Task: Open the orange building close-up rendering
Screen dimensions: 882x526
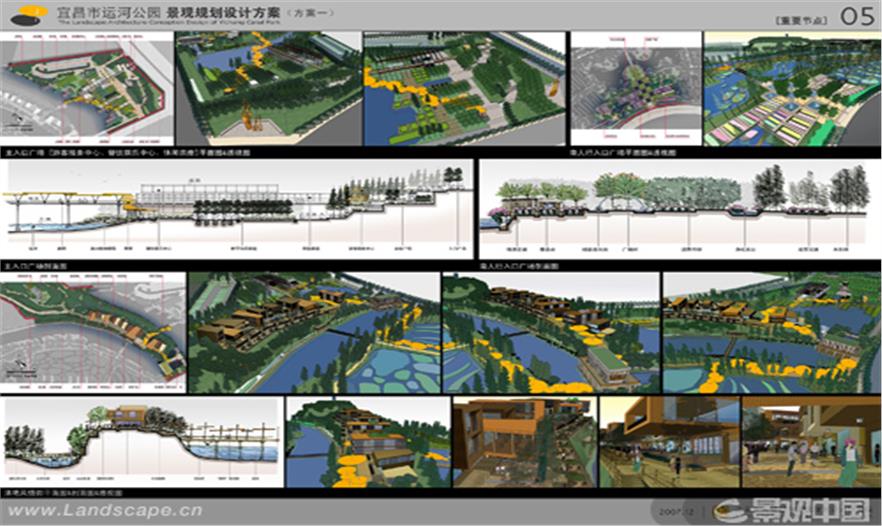Action: click(x=522, y=440)
